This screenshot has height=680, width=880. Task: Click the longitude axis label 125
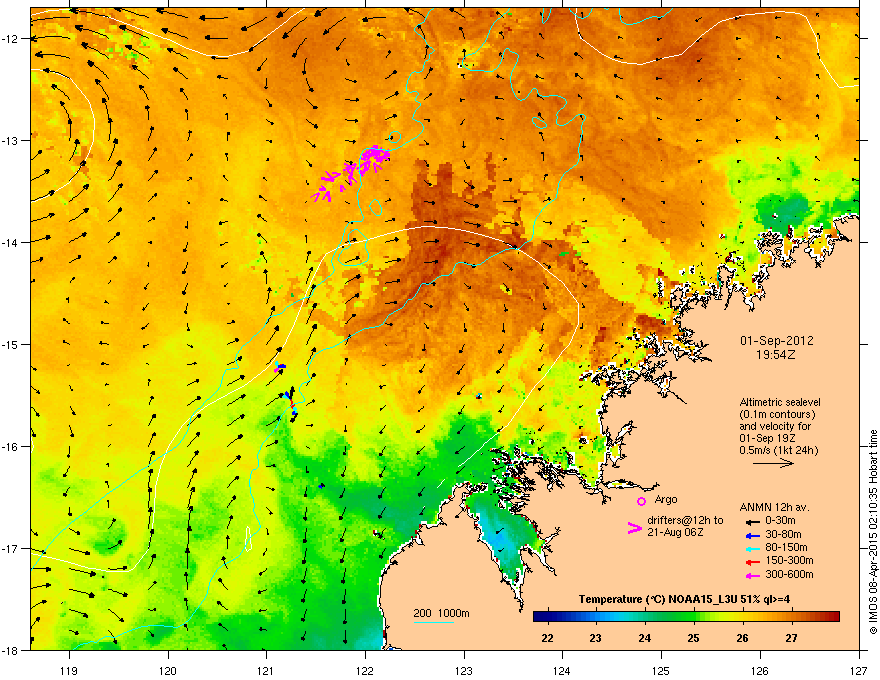click(661, 670)
